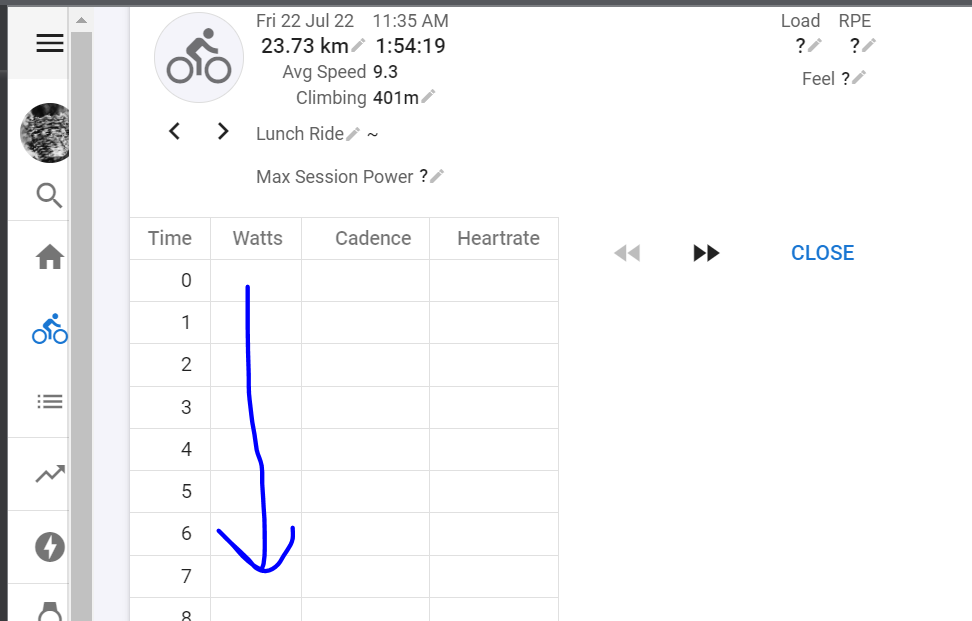Click the CLOSE button

coord(823,253)
